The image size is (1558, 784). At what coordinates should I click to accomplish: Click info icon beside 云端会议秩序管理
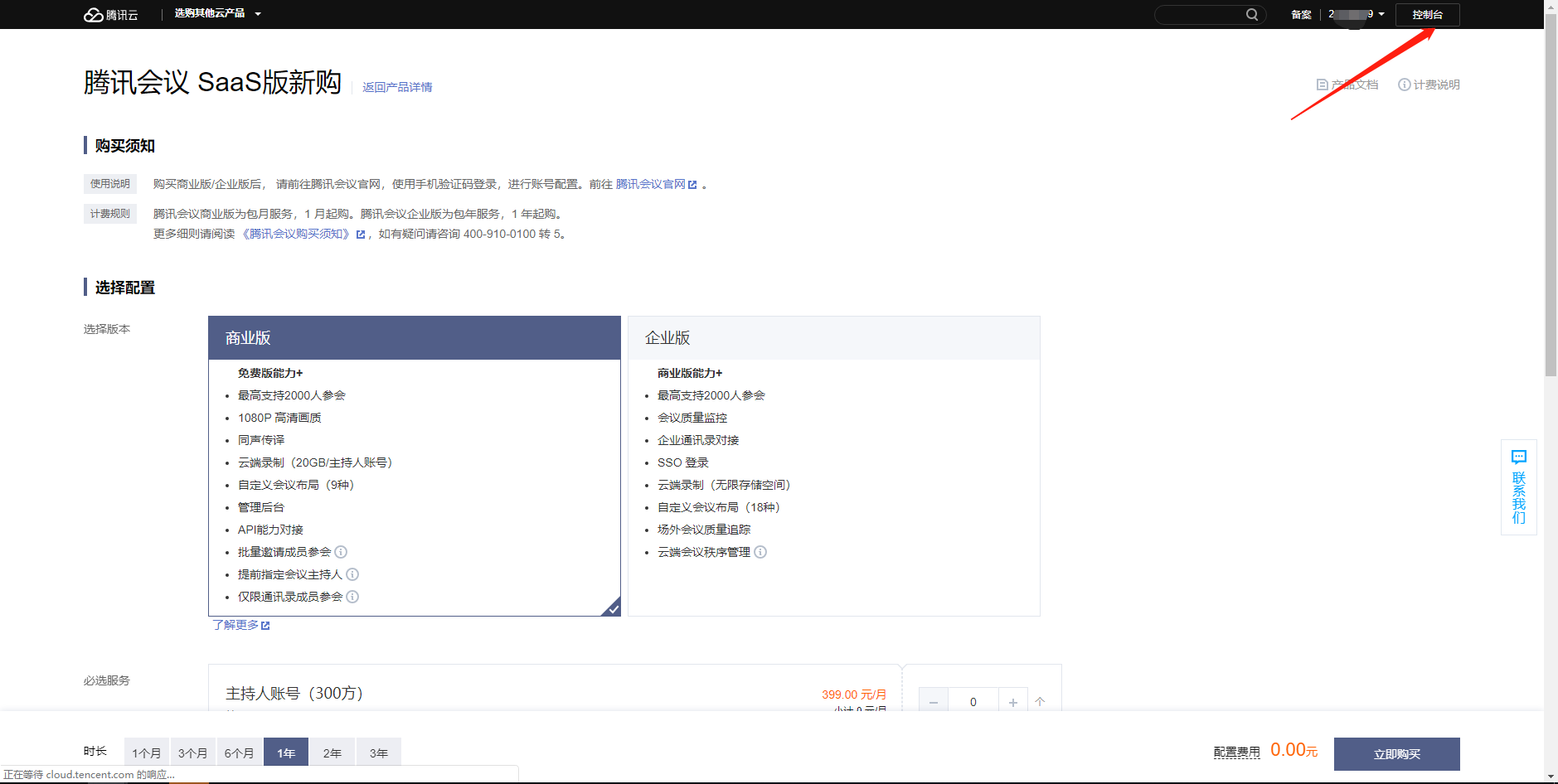point(760,552)
